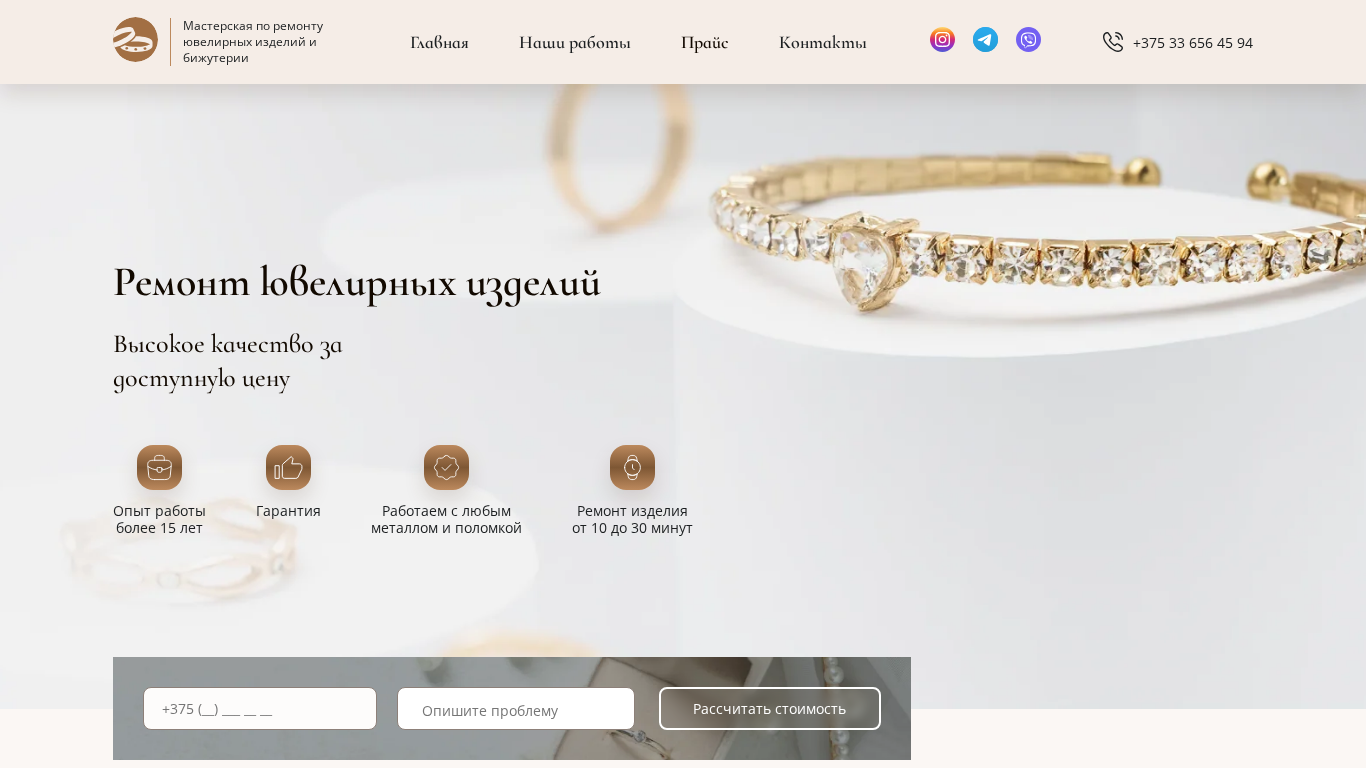Viewport: 1366px width, 768px height.
Task: Click the diamond bracelet hero image
Action: click(x=1030, y=240)
